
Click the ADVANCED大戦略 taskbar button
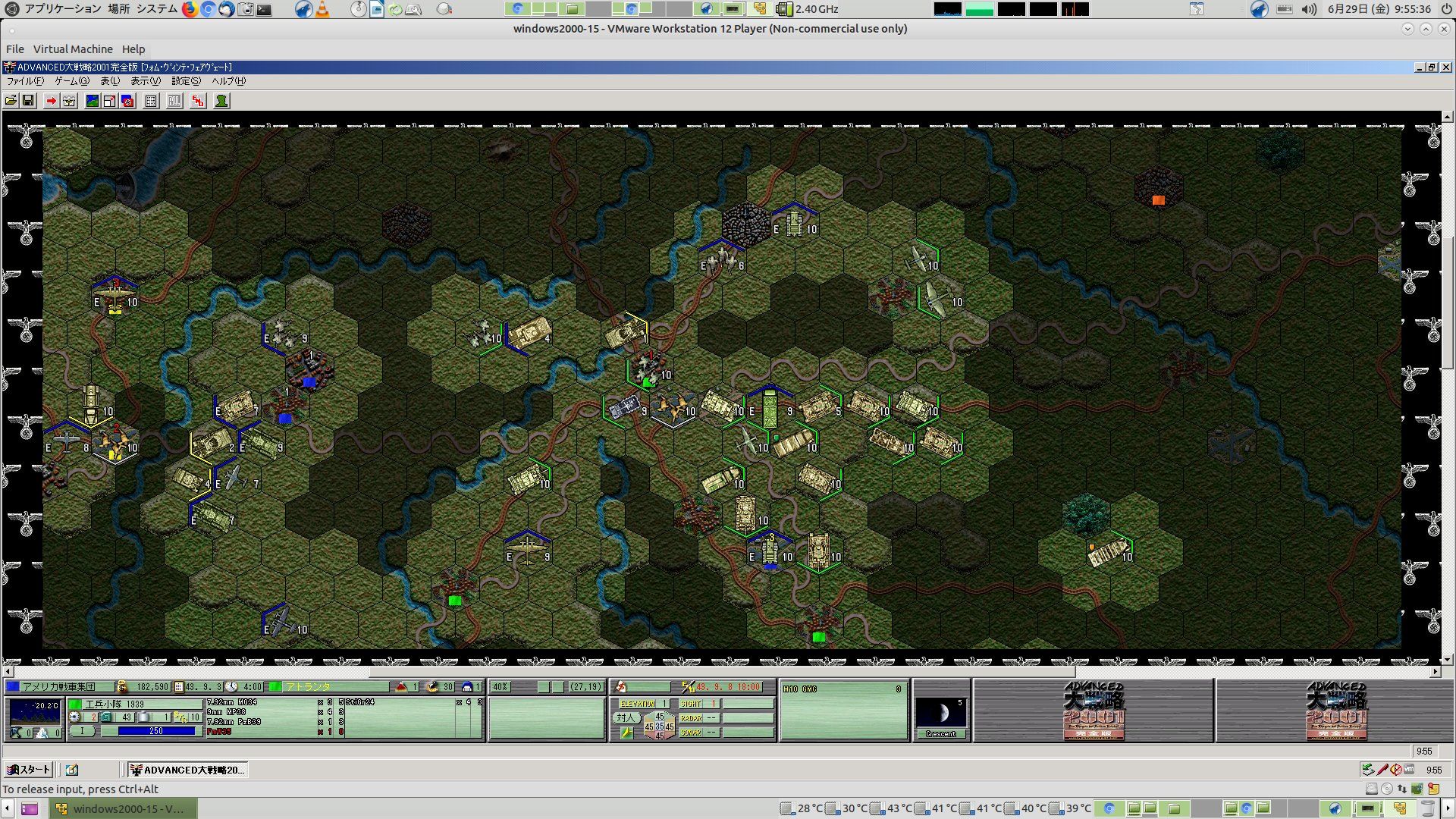tap(187, 770)
